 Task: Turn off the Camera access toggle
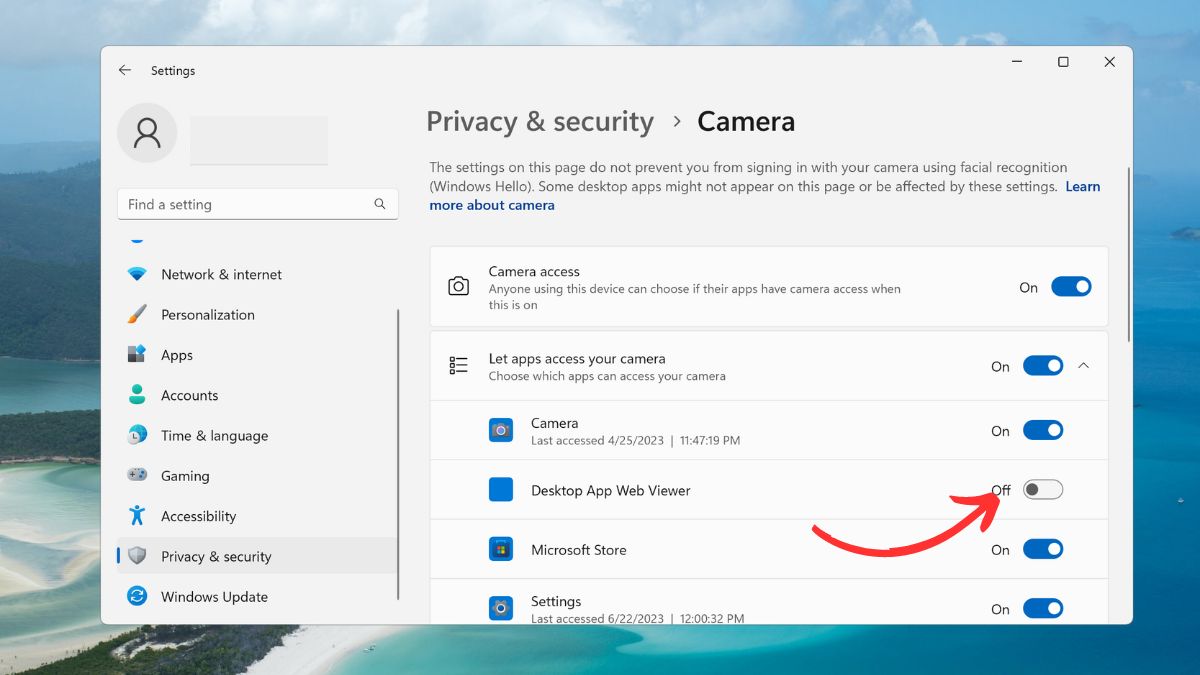[1071, 287]
